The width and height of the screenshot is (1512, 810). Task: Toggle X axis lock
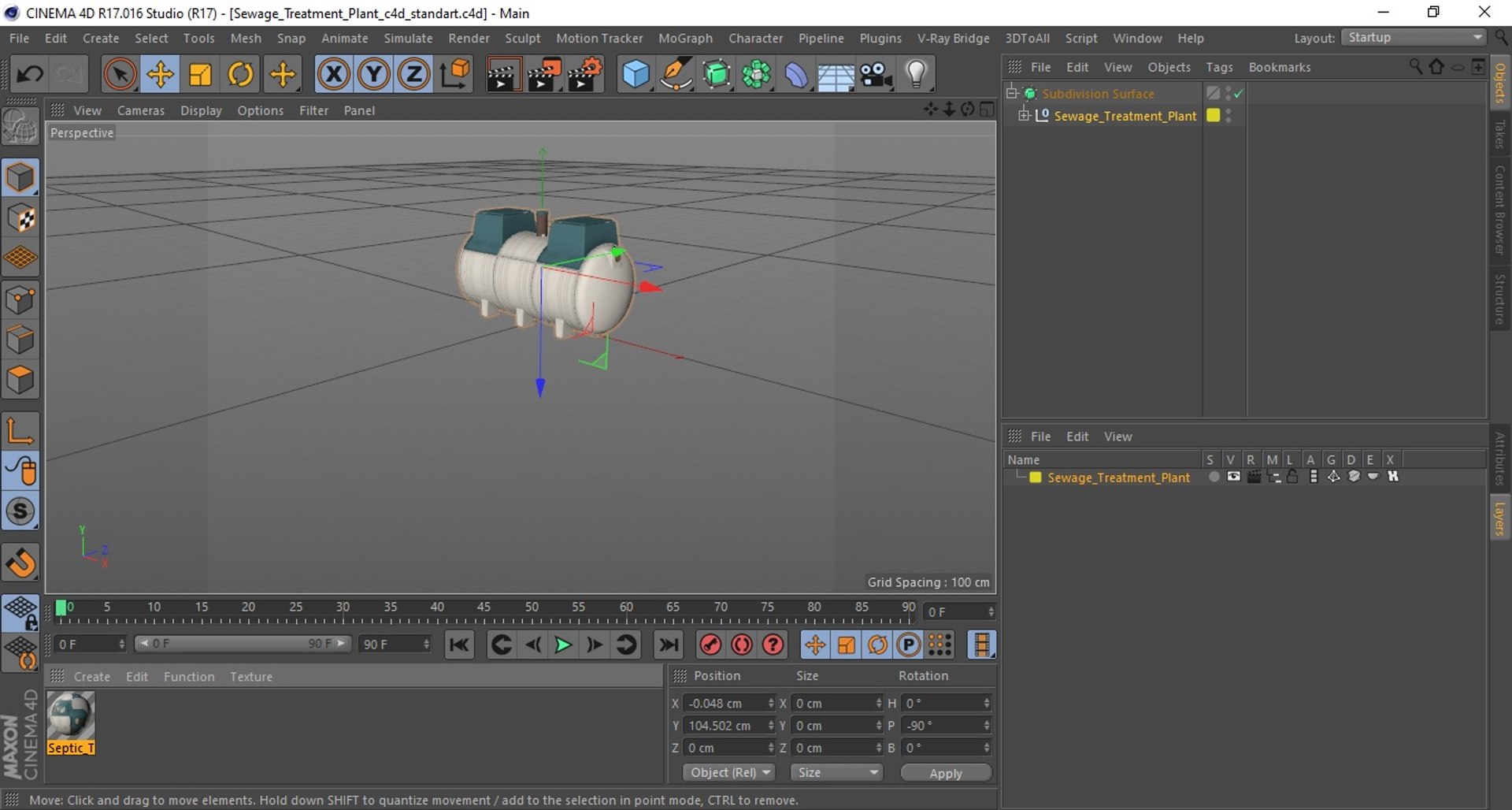[334, 75]
